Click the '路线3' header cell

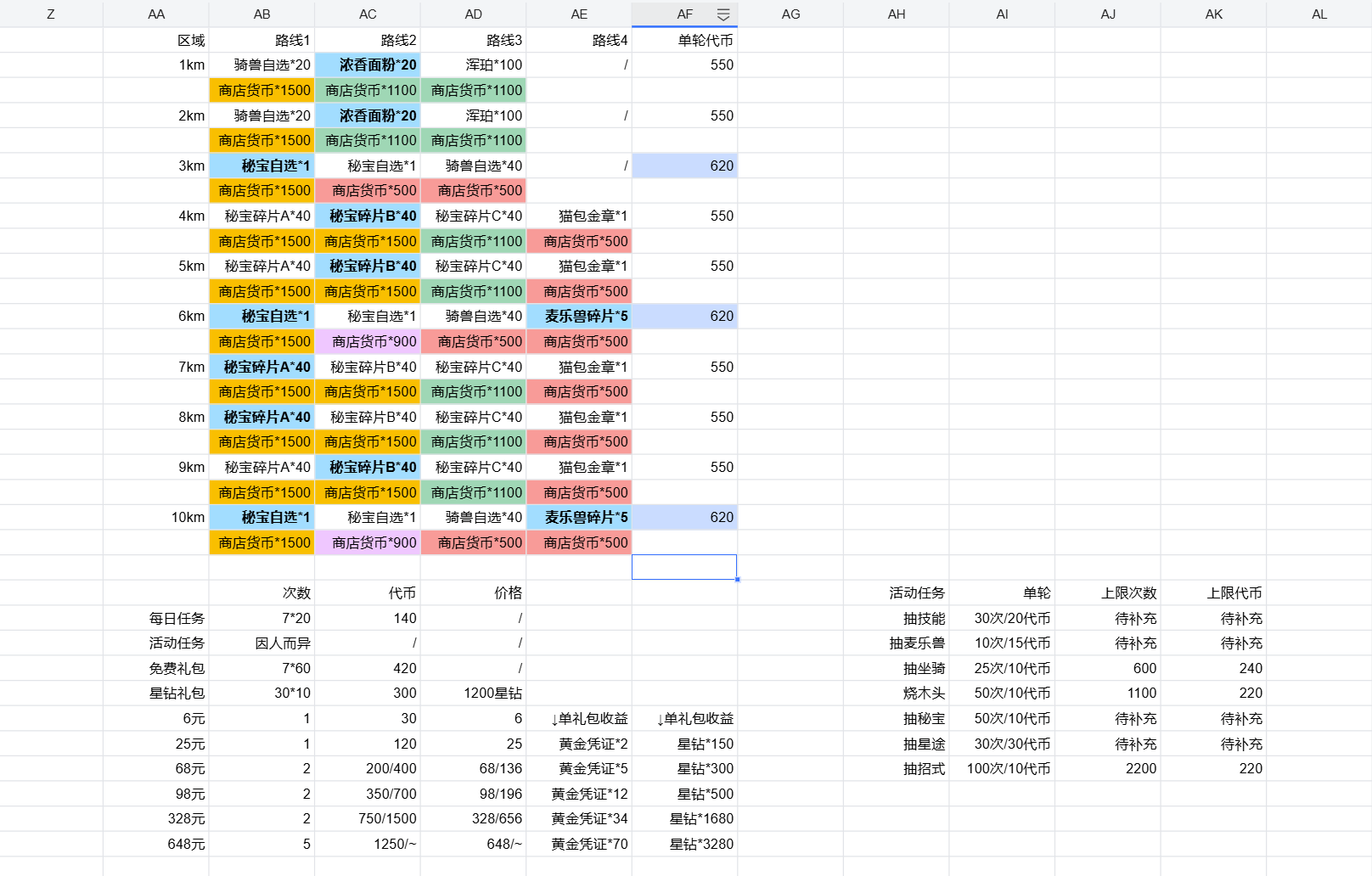(473, 40)
